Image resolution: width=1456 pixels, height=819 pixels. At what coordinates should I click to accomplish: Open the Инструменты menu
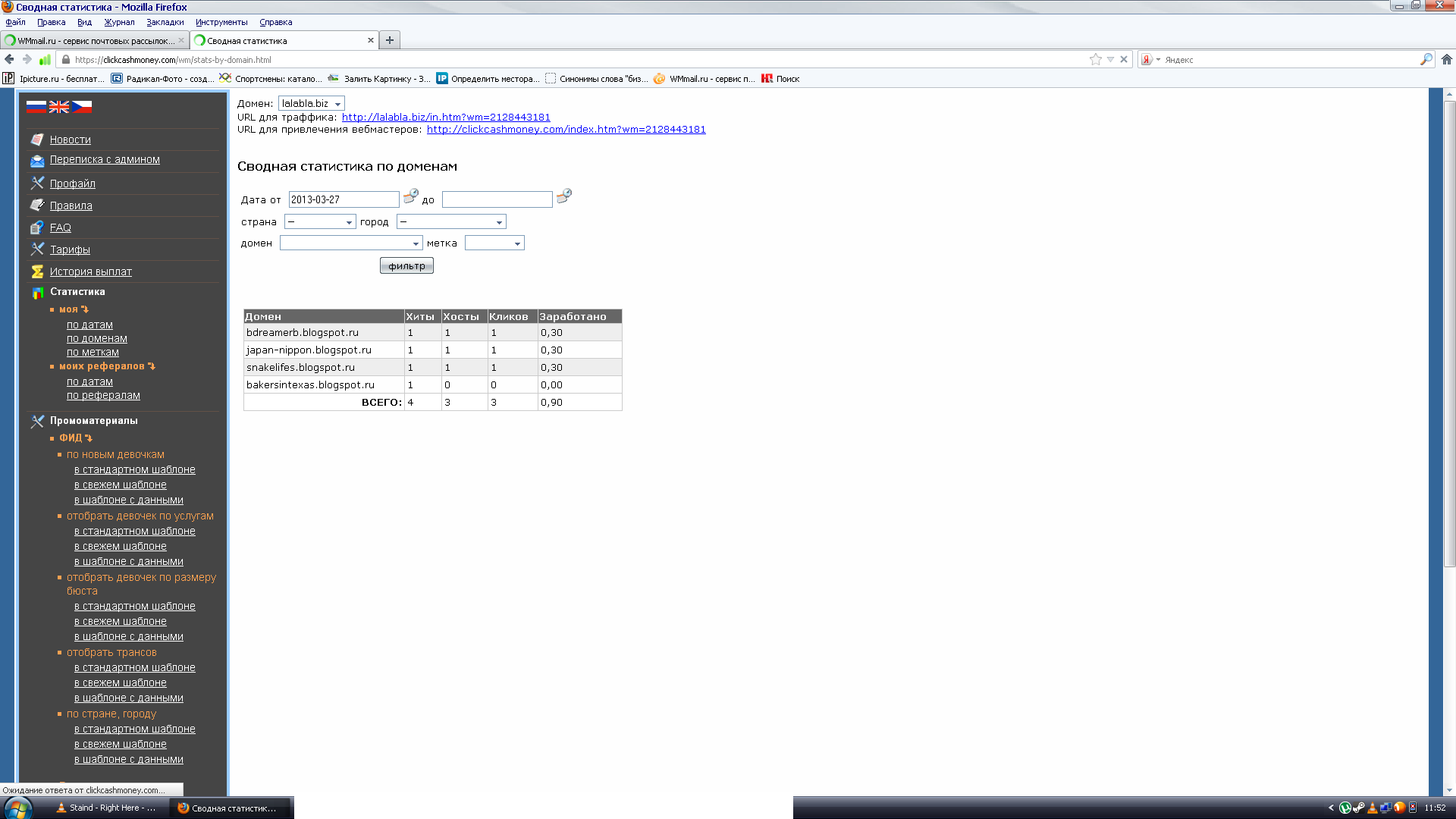[221, 22]
